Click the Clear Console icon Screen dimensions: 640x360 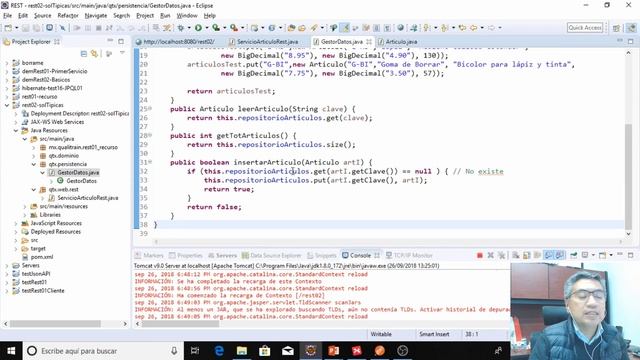pos(516,256)
